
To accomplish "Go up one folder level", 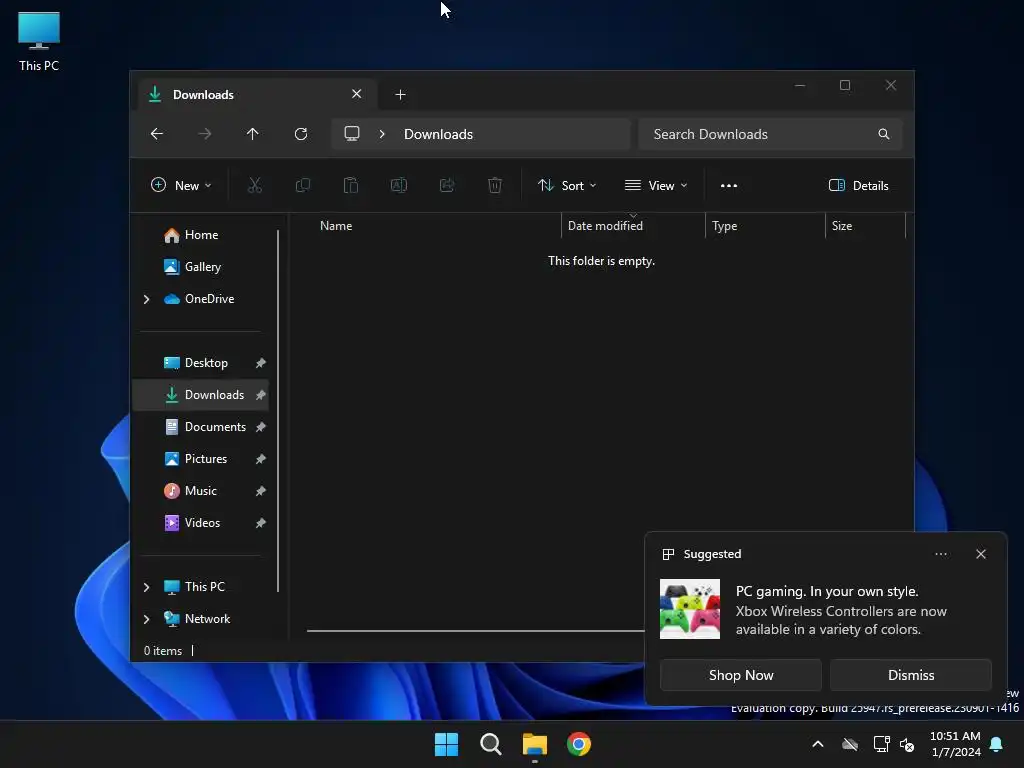I will 253,134.
